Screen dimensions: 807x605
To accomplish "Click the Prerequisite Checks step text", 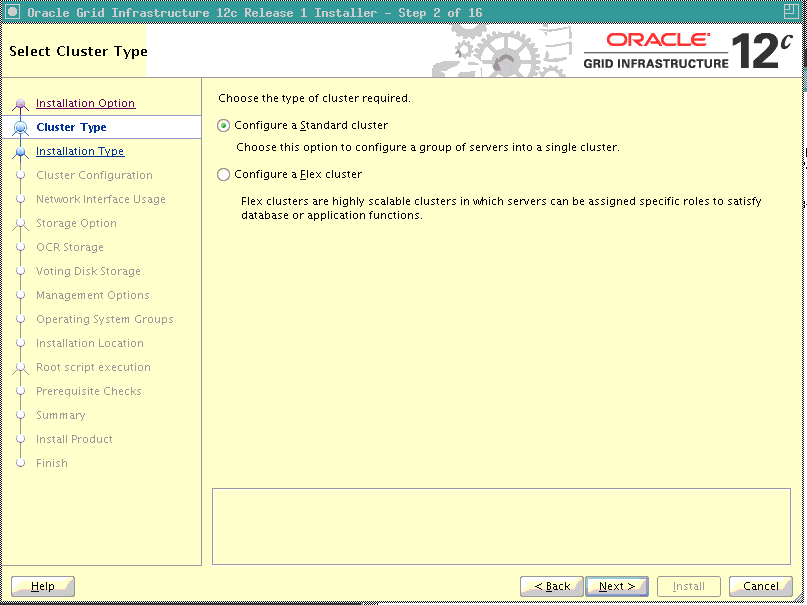I will 89,391.
